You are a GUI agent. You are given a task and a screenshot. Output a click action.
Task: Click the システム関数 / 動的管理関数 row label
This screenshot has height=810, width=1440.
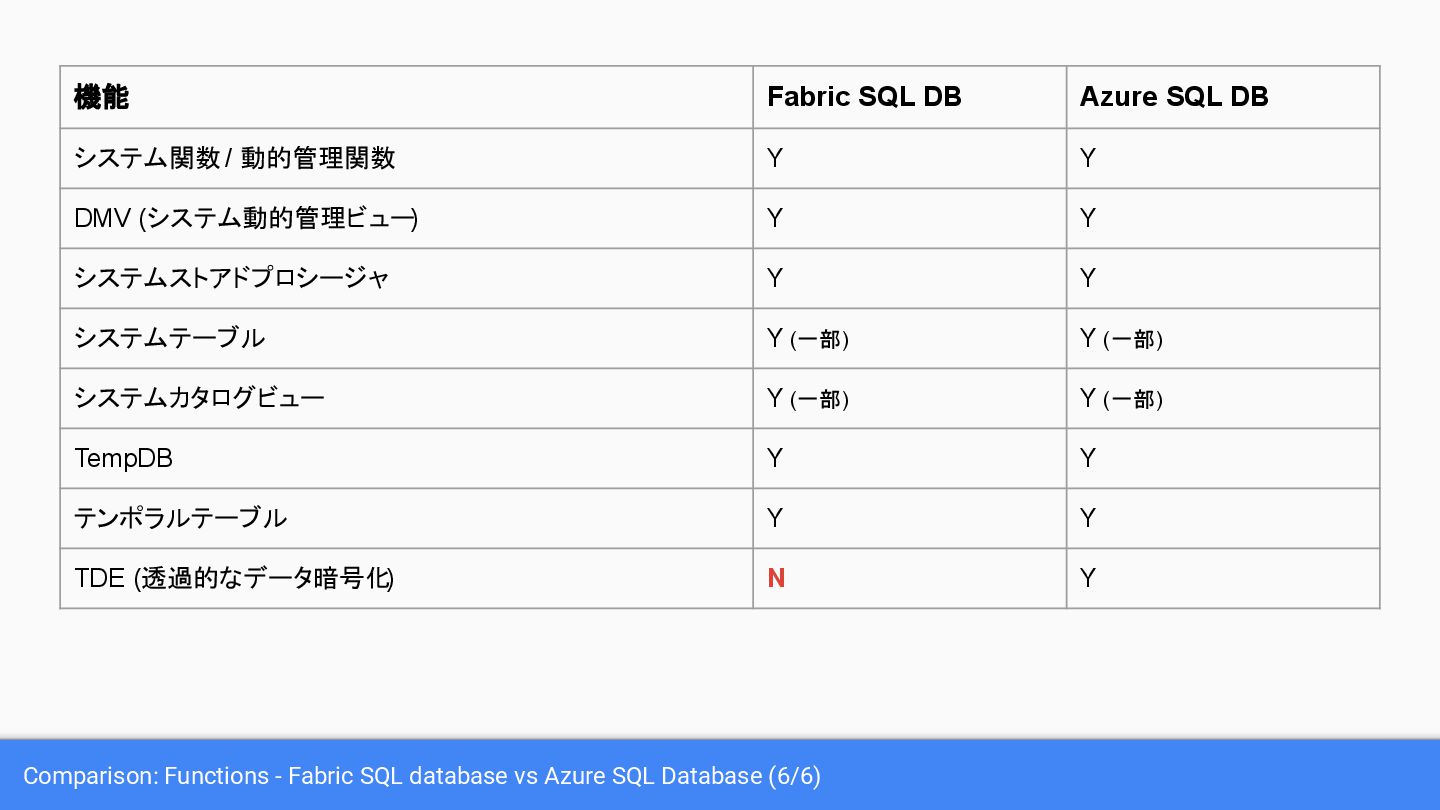click(235, 158)
